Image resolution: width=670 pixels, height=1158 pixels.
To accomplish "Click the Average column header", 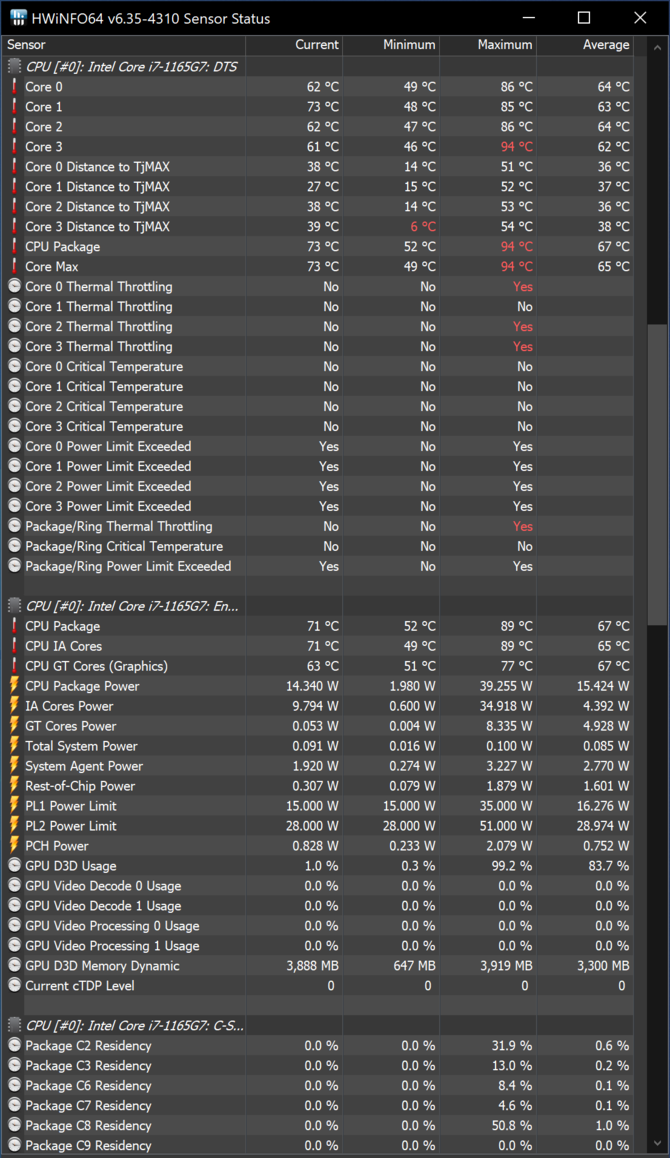I will (x=585, y=45).
